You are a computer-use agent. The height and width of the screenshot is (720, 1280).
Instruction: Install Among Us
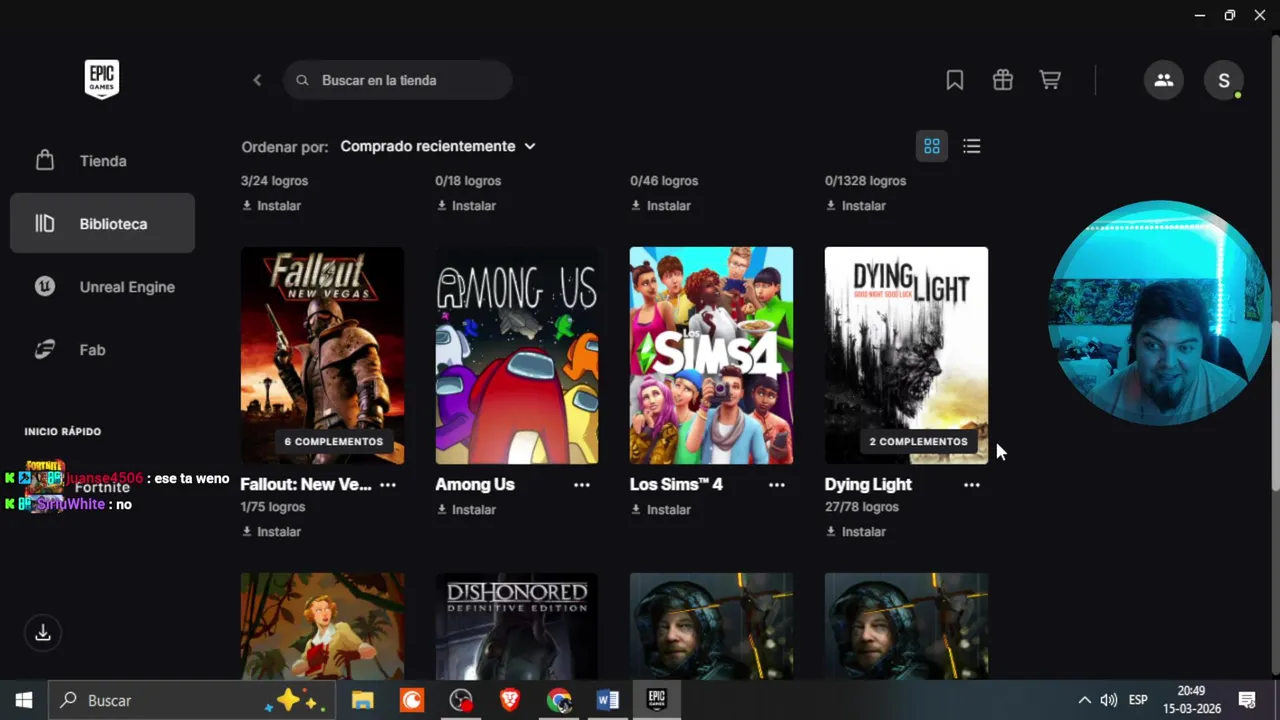point(466,510)
